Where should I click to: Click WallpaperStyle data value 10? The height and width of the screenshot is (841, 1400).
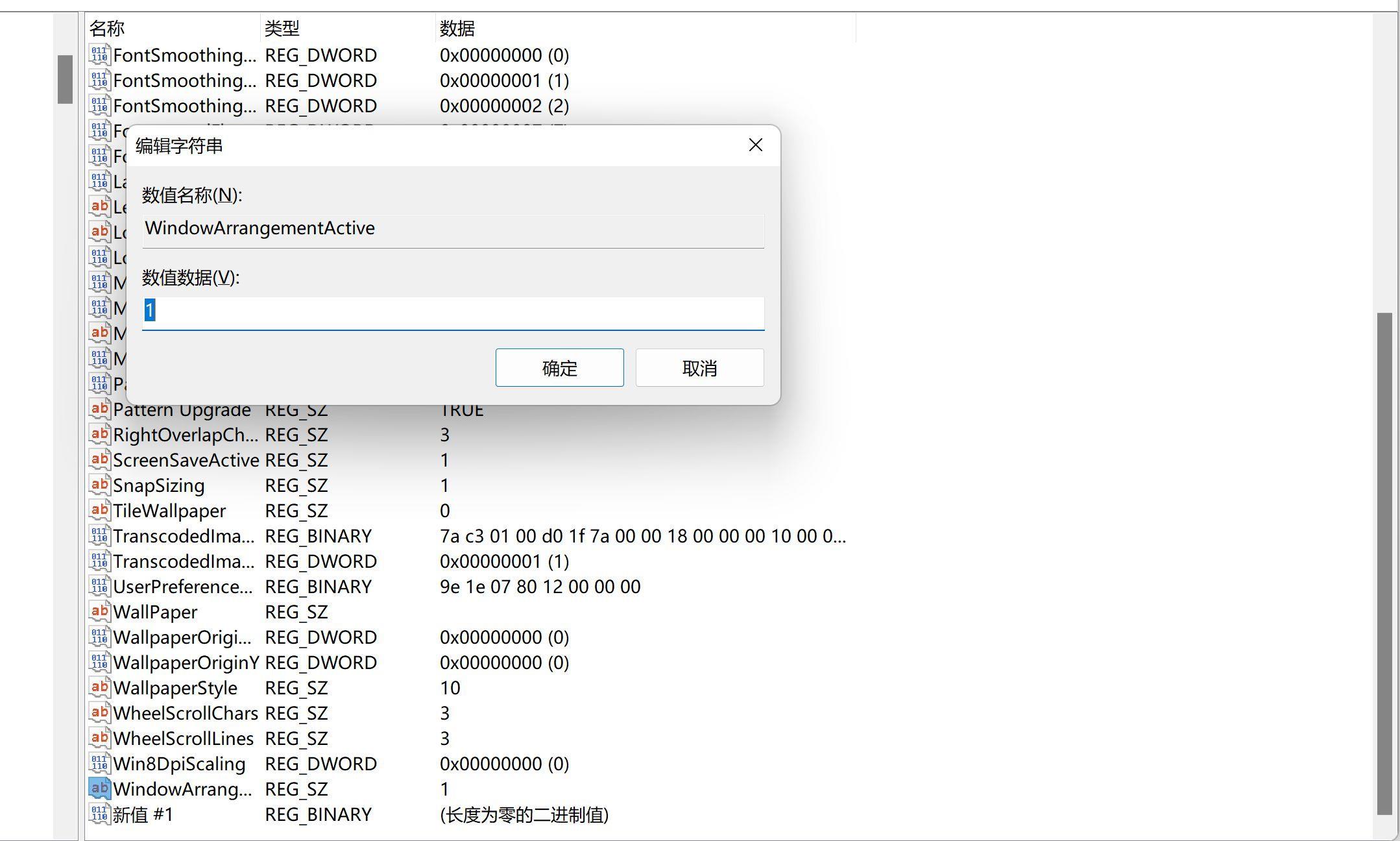pyautogui.click(x=450, y=688)
